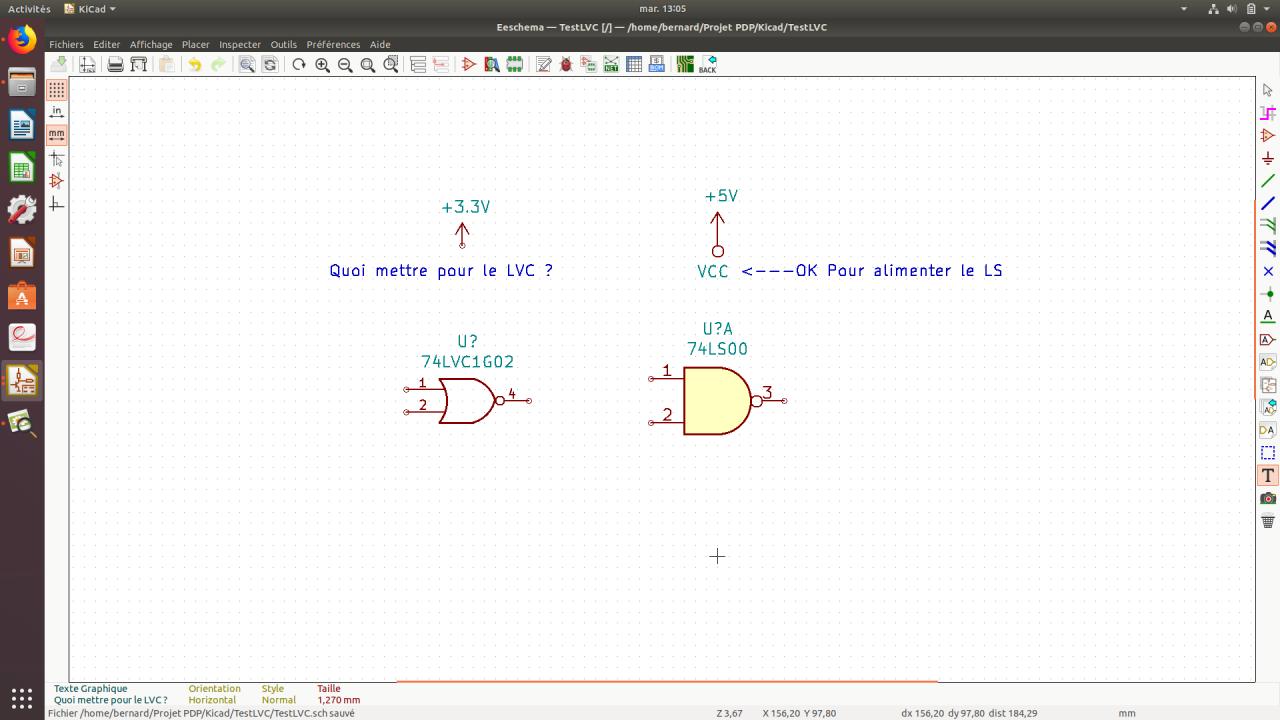This screenshot has height=720, width=1280.
Task: Open the Inspecter menu
Action: pyautogui.click(x=240, y=44)
